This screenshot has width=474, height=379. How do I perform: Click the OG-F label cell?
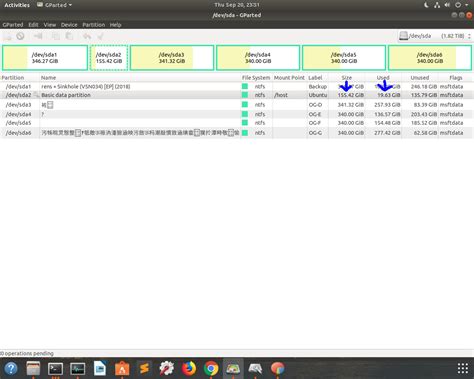tap(315, 123)
